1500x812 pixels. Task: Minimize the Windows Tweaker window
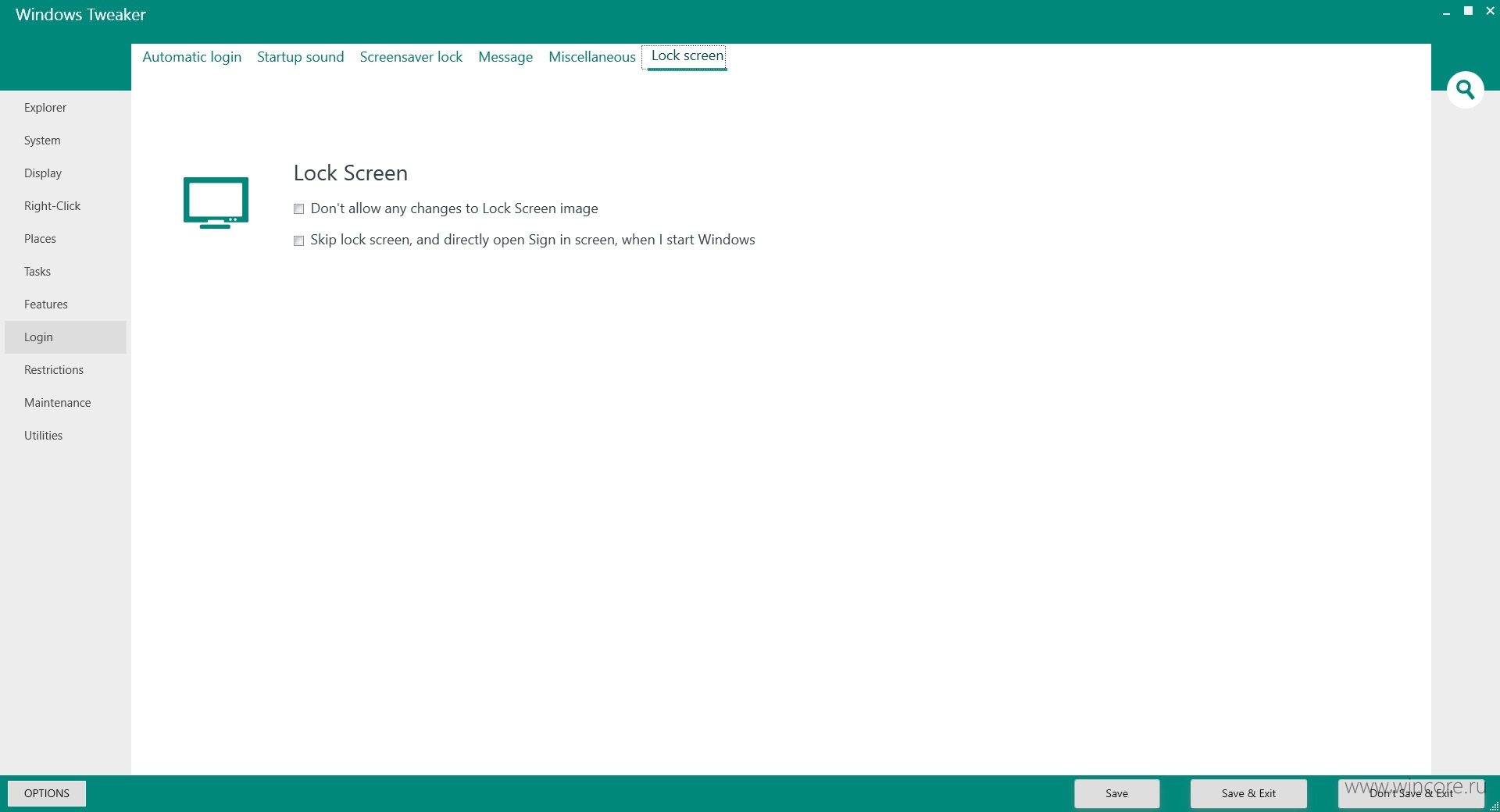coord(1446,12)
